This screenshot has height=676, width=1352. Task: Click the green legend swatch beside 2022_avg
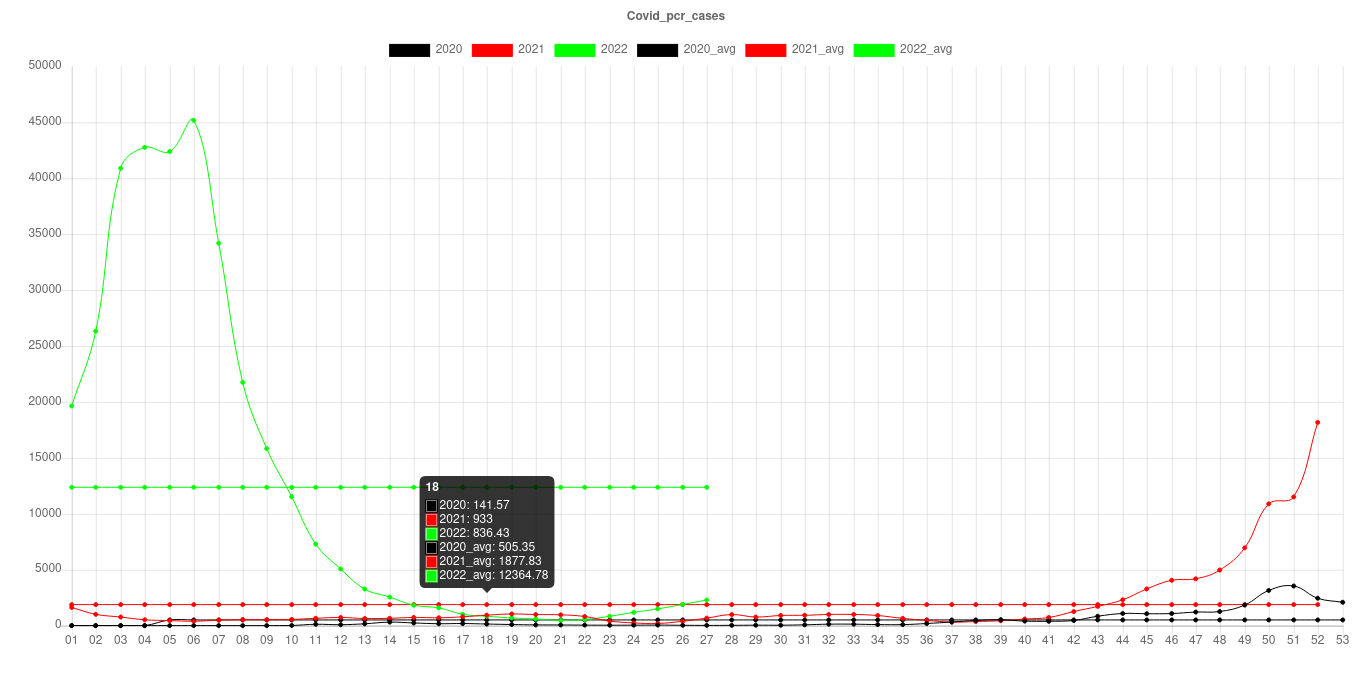[873, 49]
